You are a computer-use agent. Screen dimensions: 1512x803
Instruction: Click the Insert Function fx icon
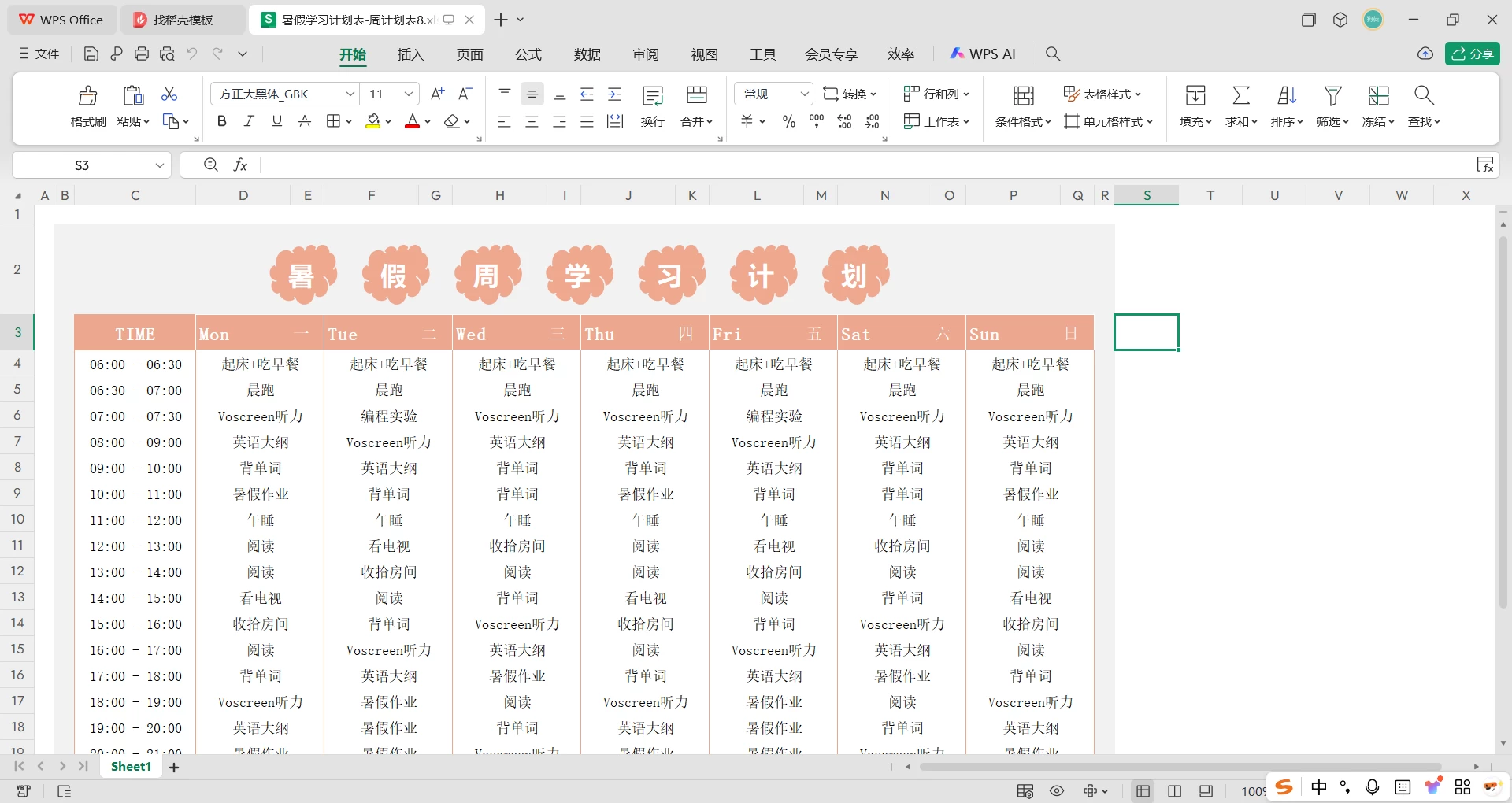click(x=240, y=165)
